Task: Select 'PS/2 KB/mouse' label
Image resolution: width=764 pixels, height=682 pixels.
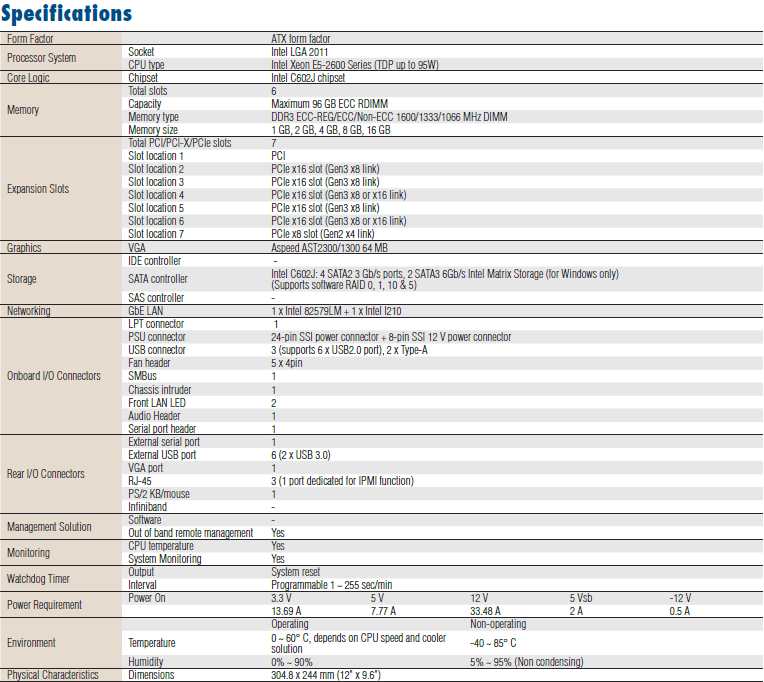Action: point(159,494)
